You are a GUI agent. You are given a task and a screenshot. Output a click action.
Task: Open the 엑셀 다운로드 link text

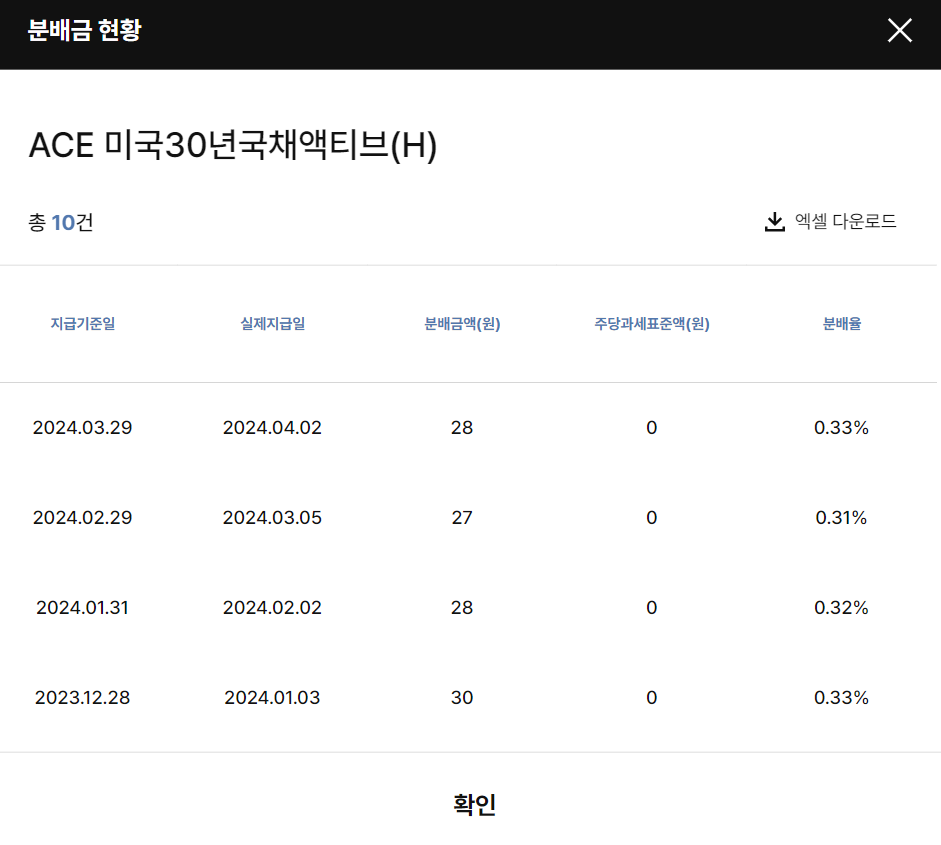point(845,221)
